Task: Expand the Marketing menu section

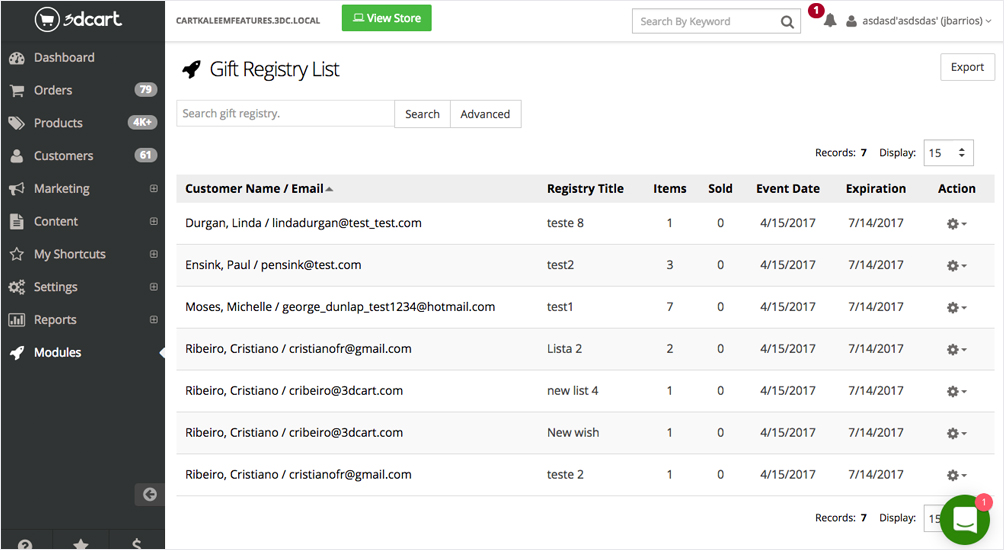Action: point(153,189)
